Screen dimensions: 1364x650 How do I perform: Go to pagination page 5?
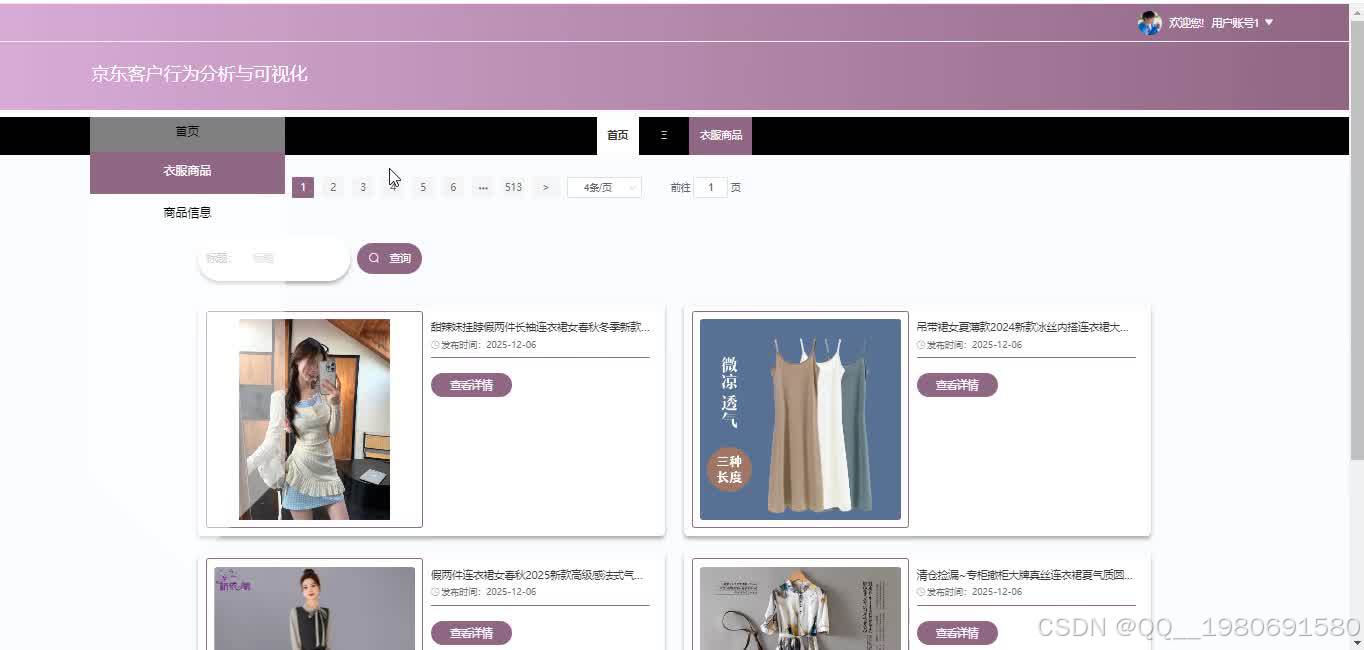[423, 187]
